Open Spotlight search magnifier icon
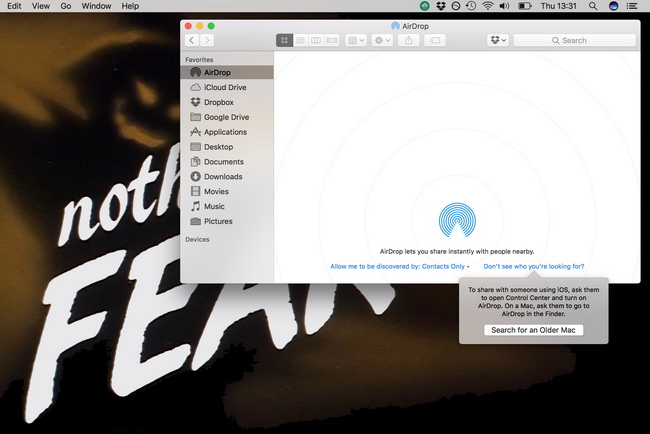This screenshot has height=434, width=650. tap(593, 6)
